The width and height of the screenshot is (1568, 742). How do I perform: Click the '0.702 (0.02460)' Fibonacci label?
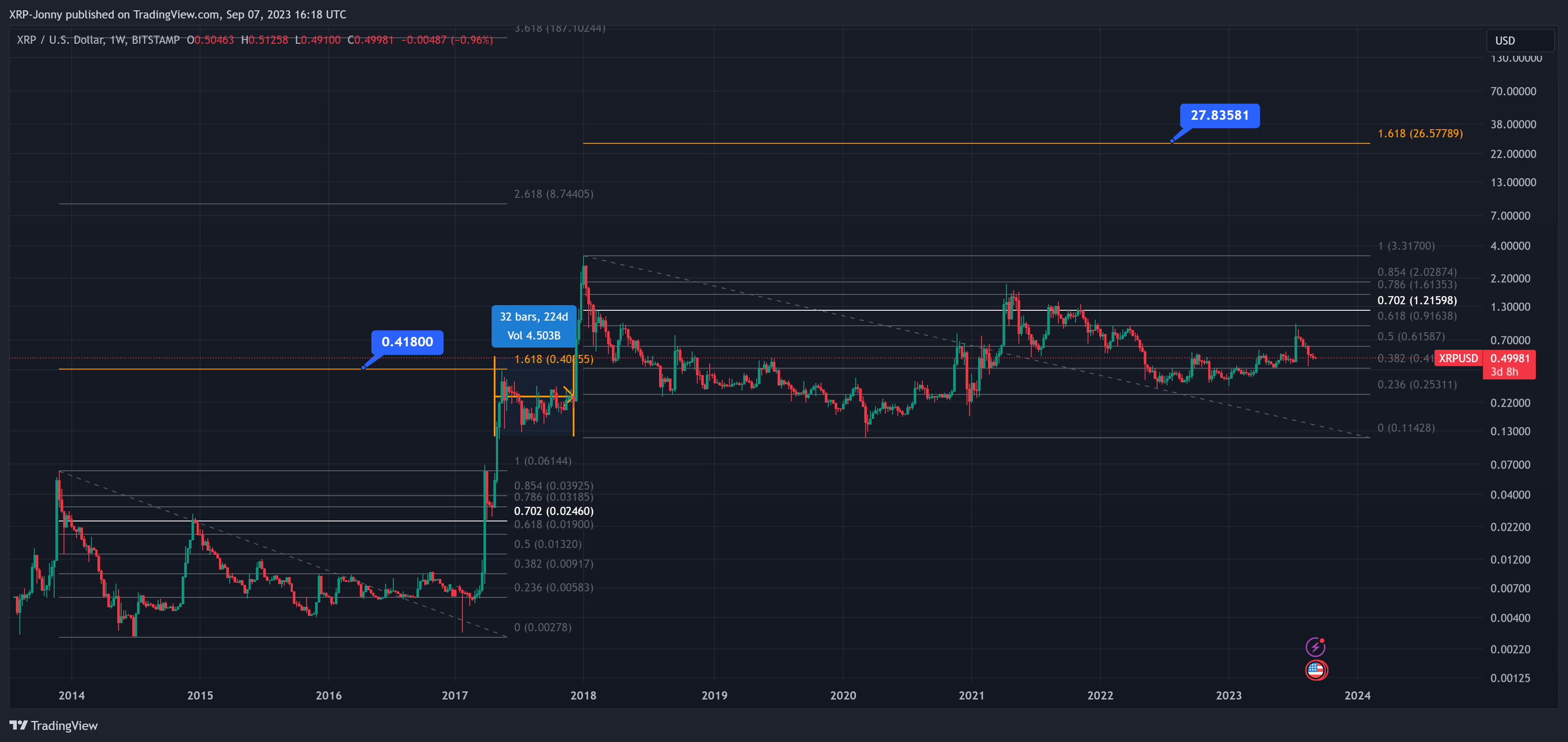553,511
